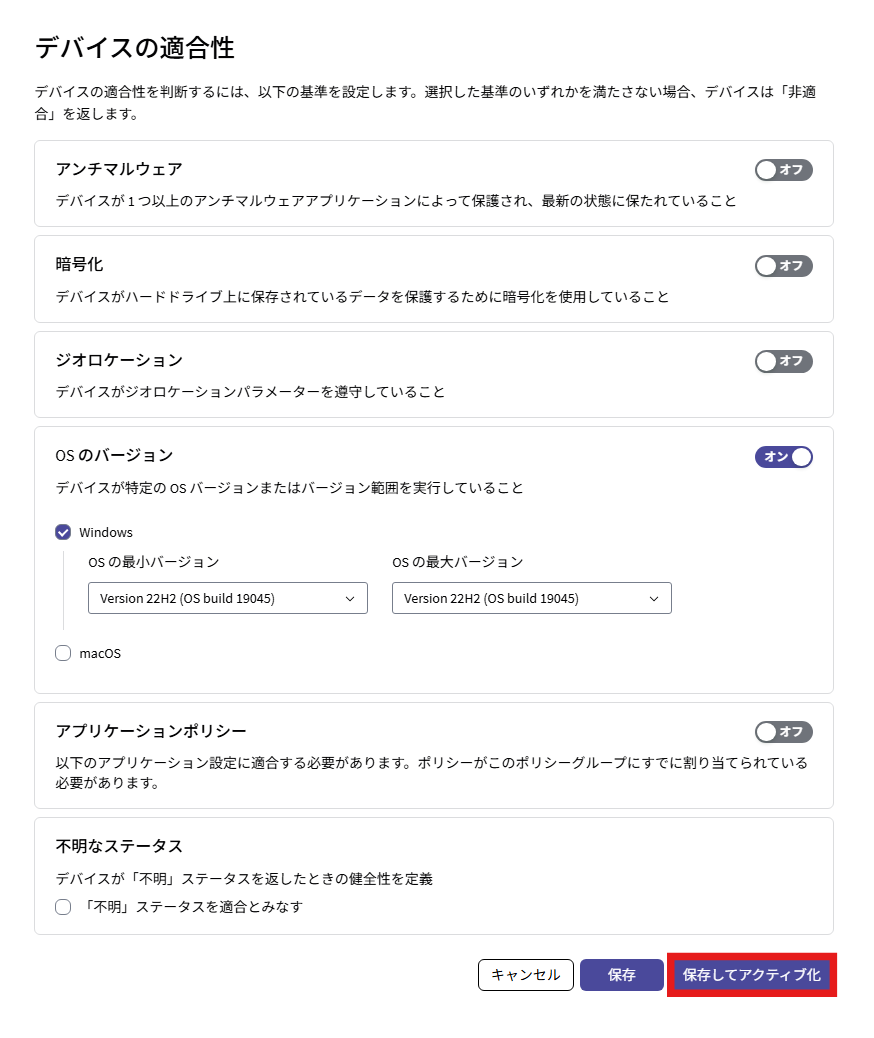Turn on the アプリケーションポリシー toggle
The width and height of the screenshot is (874, 1038).
pyautogui.click(x=783, y=732)
